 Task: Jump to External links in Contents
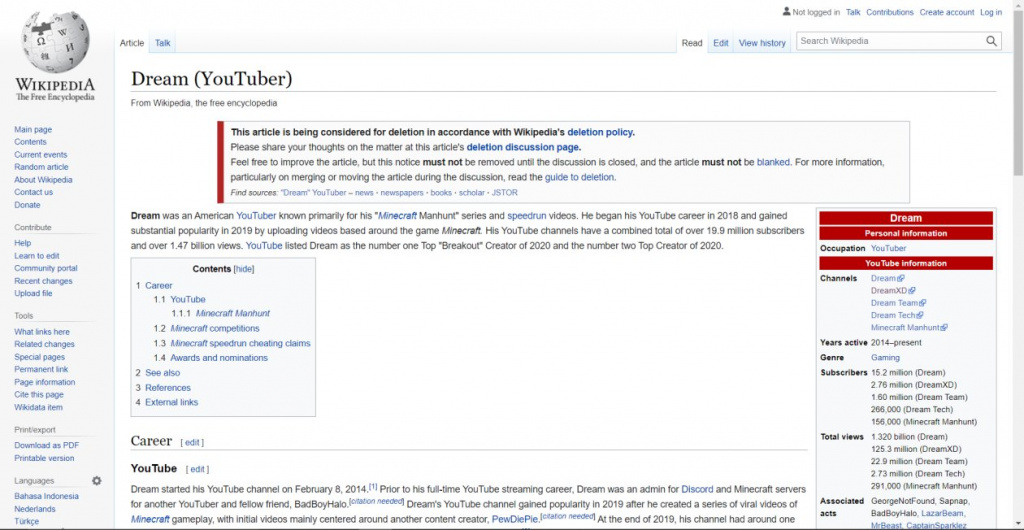171,402
